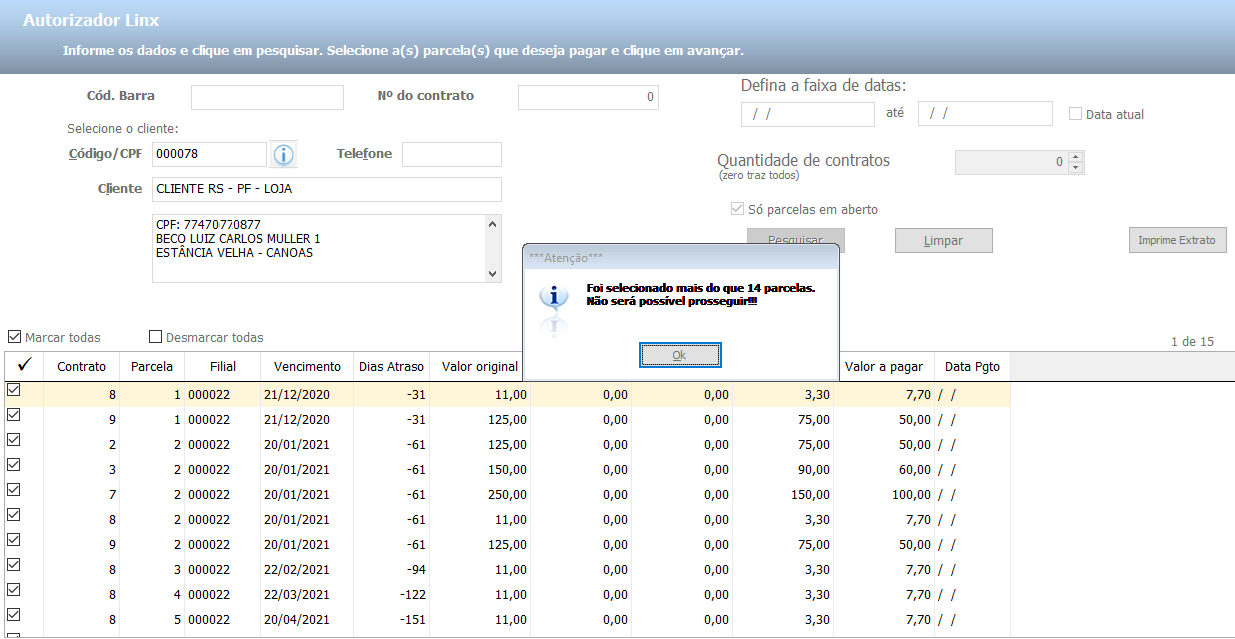
Task: Click the '1 de 15' record counter
Action: point(1192,341)
